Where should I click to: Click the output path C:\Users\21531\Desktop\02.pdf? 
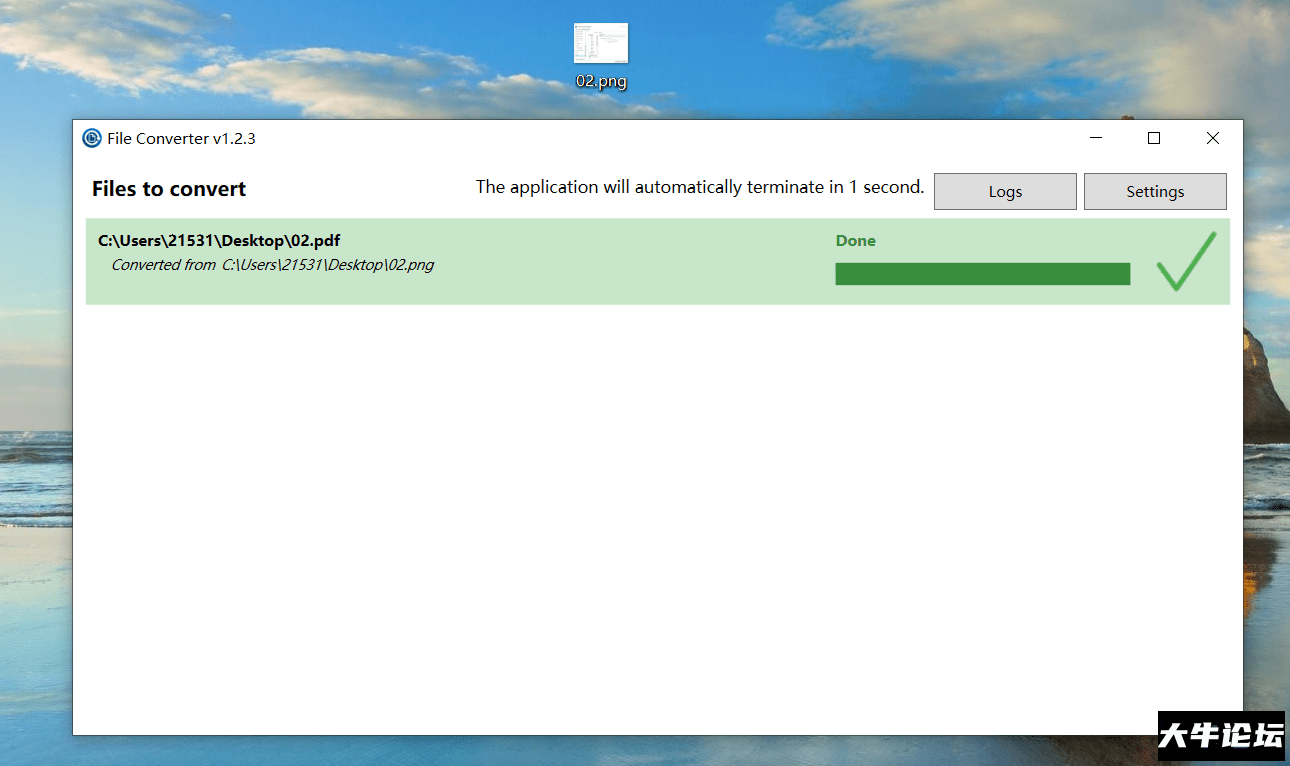coord(219,241)
